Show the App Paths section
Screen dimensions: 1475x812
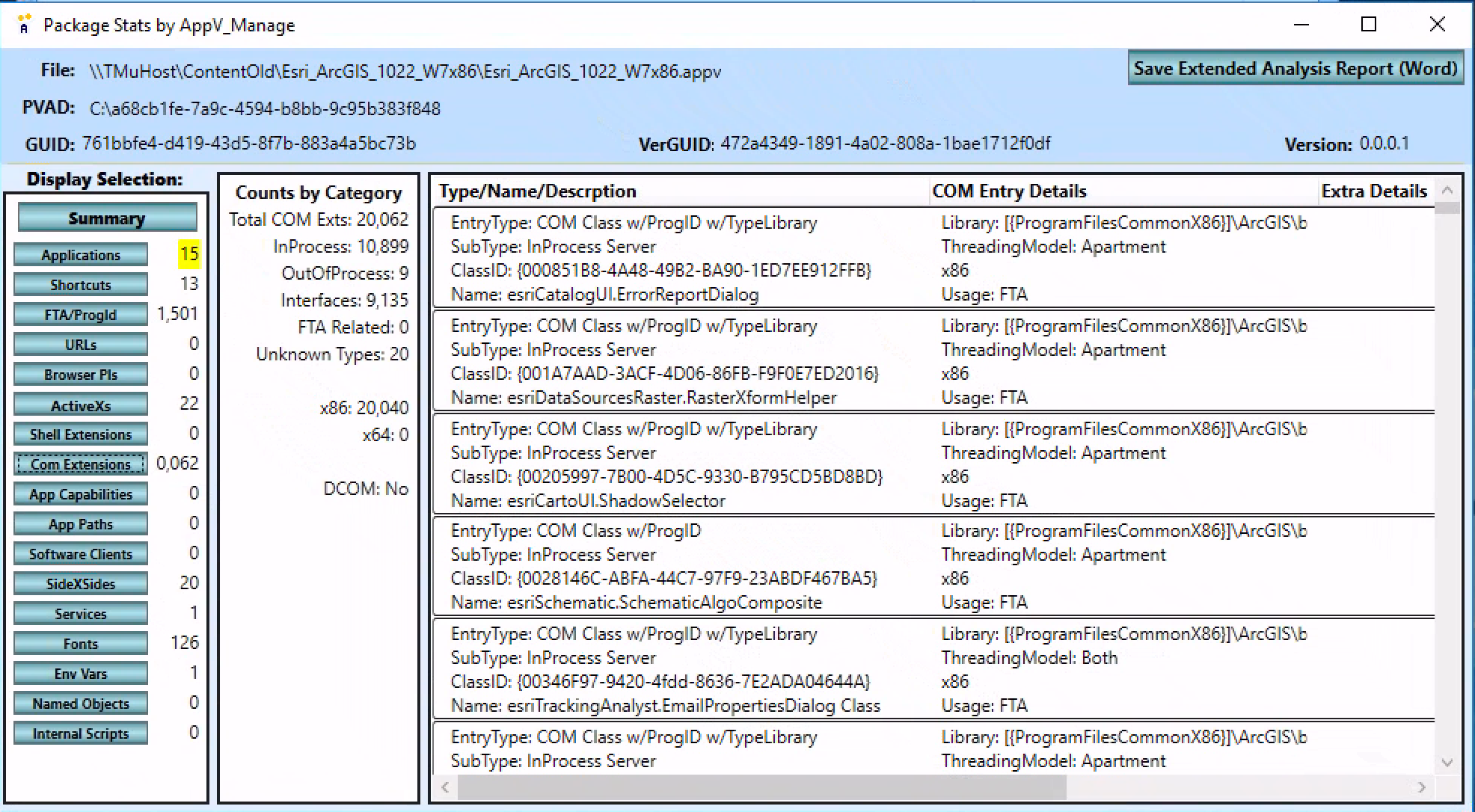coord(81,524)
